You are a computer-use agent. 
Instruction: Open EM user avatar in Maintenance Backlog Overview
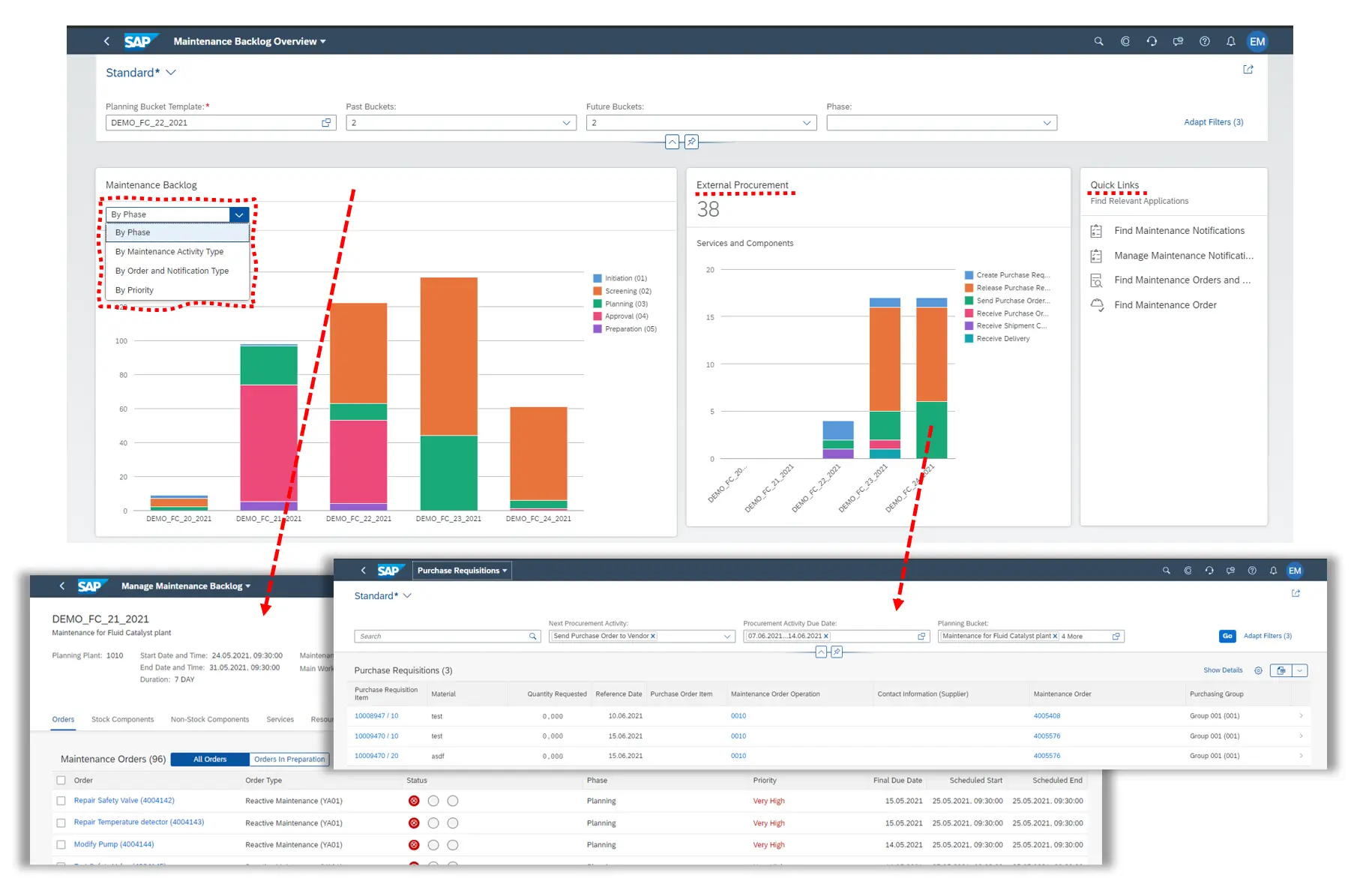(x=1257, y=41)
